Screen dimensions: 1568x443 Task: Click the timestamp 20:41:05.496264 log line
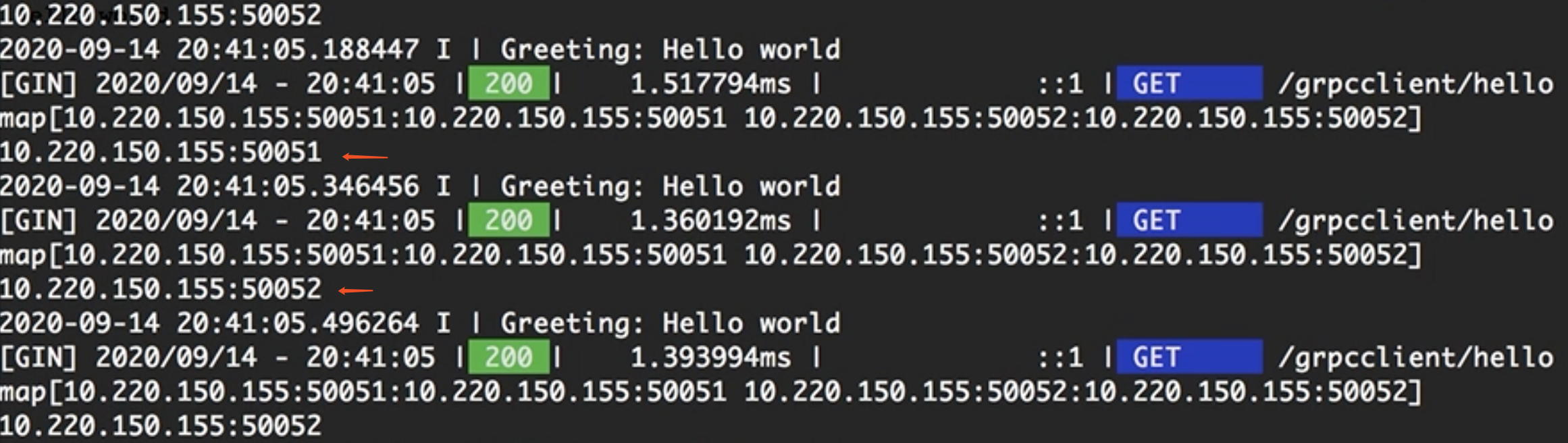[420, 323]
